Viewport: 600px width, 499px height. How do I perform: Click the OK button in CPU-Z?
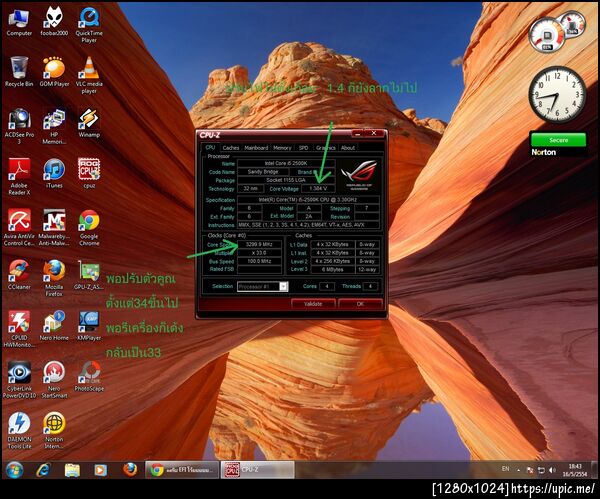(x=360, y=304)
